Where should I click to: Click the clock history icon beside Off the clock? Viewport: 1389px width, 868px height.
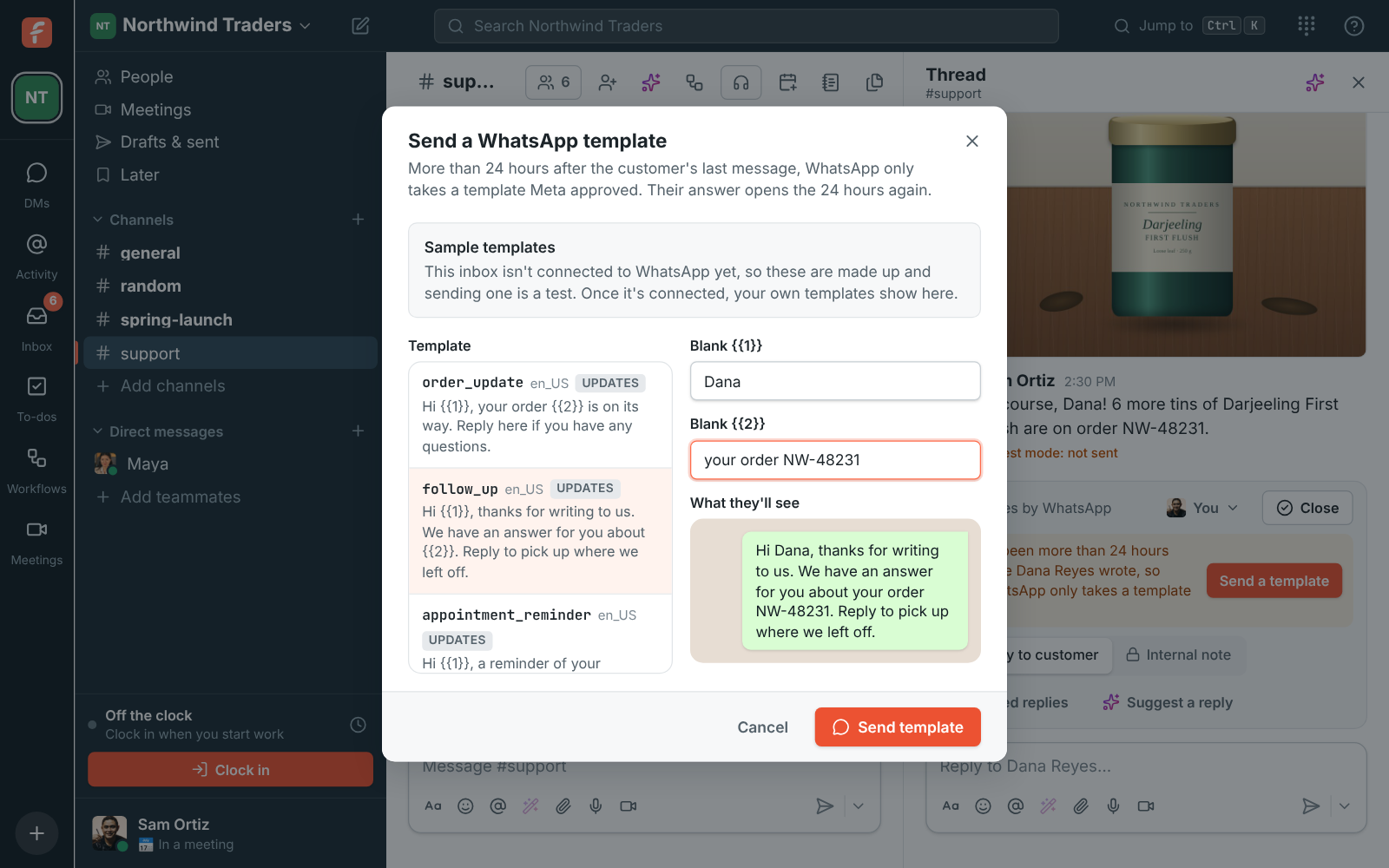click(358, 725)
